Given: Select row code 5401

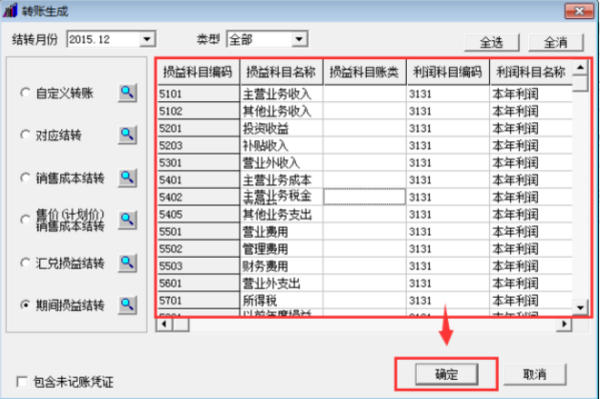Looking at the screenshot, I should tap(198, 180).
